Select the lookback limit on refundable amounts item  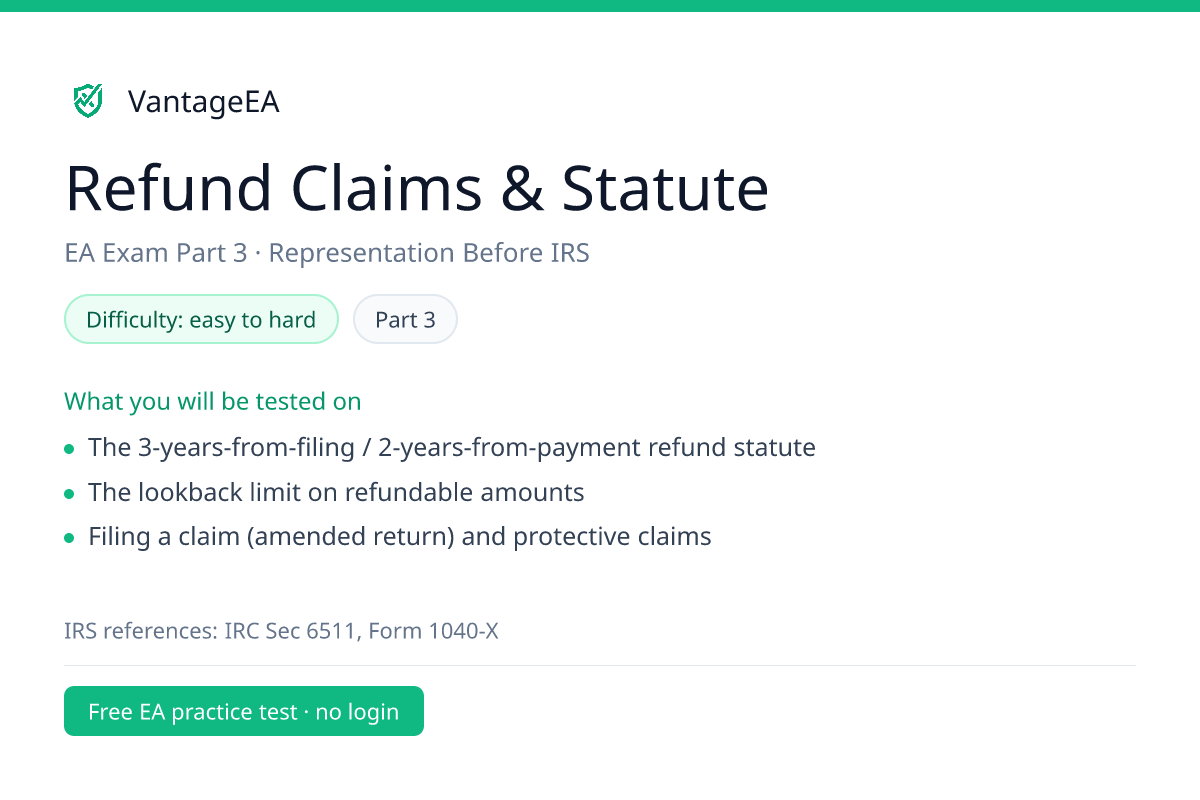pyautogui.click(x=336, y=492)
